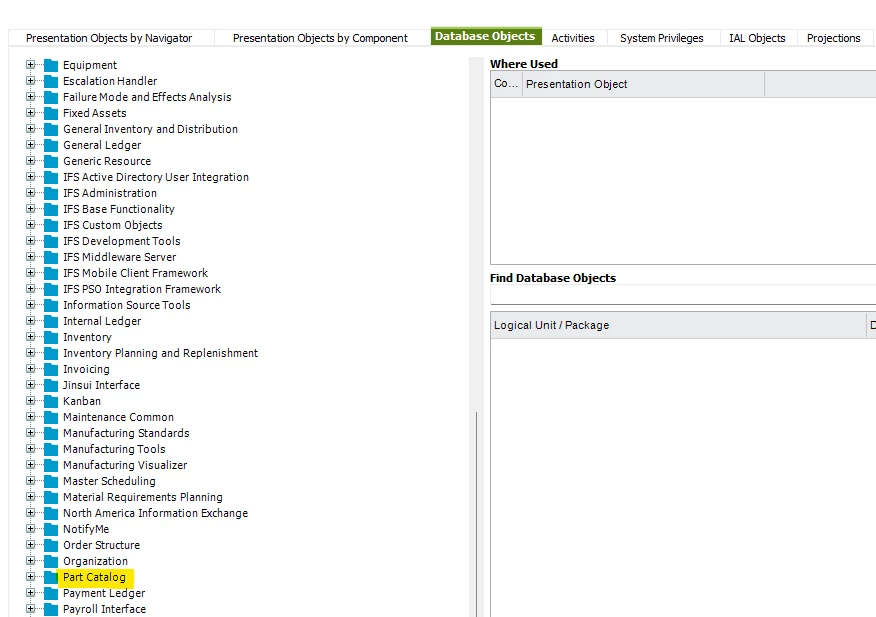Click the Manufacturing Tools folder icon

pos(51,449)
